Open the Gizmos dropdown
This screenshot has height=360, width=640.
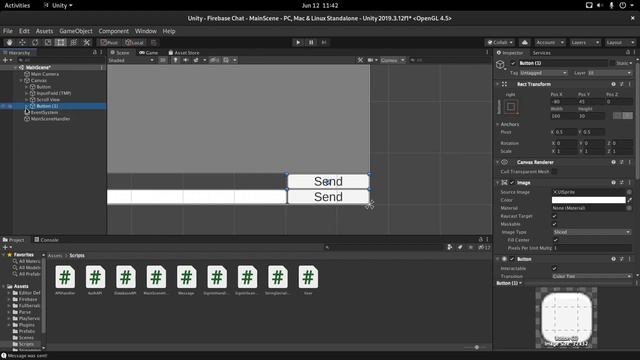(x=393, y=60)
